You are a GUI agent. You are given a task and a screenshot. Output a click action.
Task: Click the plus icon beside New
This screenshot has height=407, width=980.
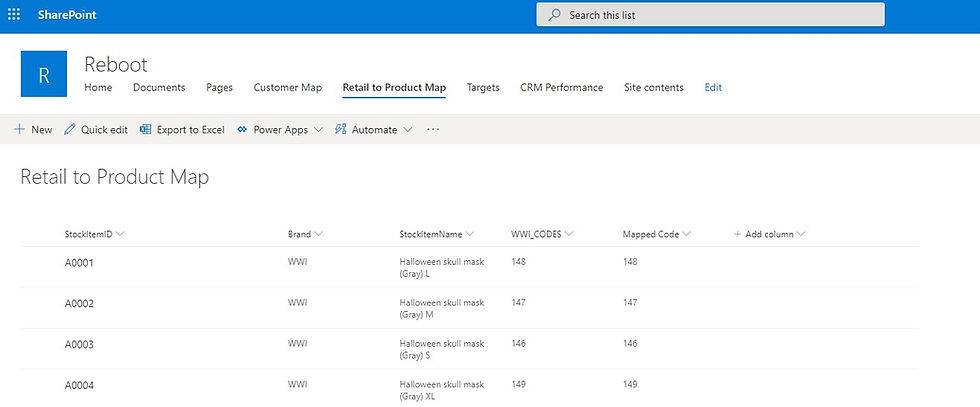coord(19,129)
